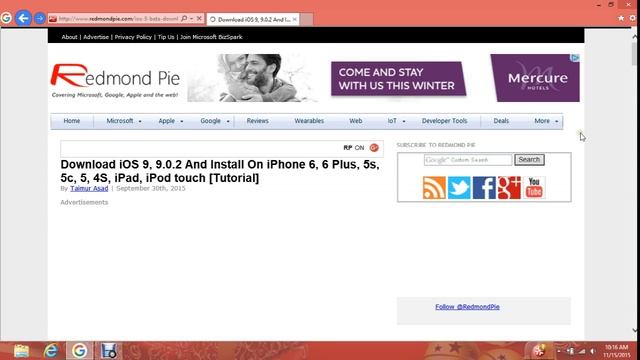Open the Join Microsoft BizSpark link
Viewport: 640px width, 360px height.
click(211, 37)
